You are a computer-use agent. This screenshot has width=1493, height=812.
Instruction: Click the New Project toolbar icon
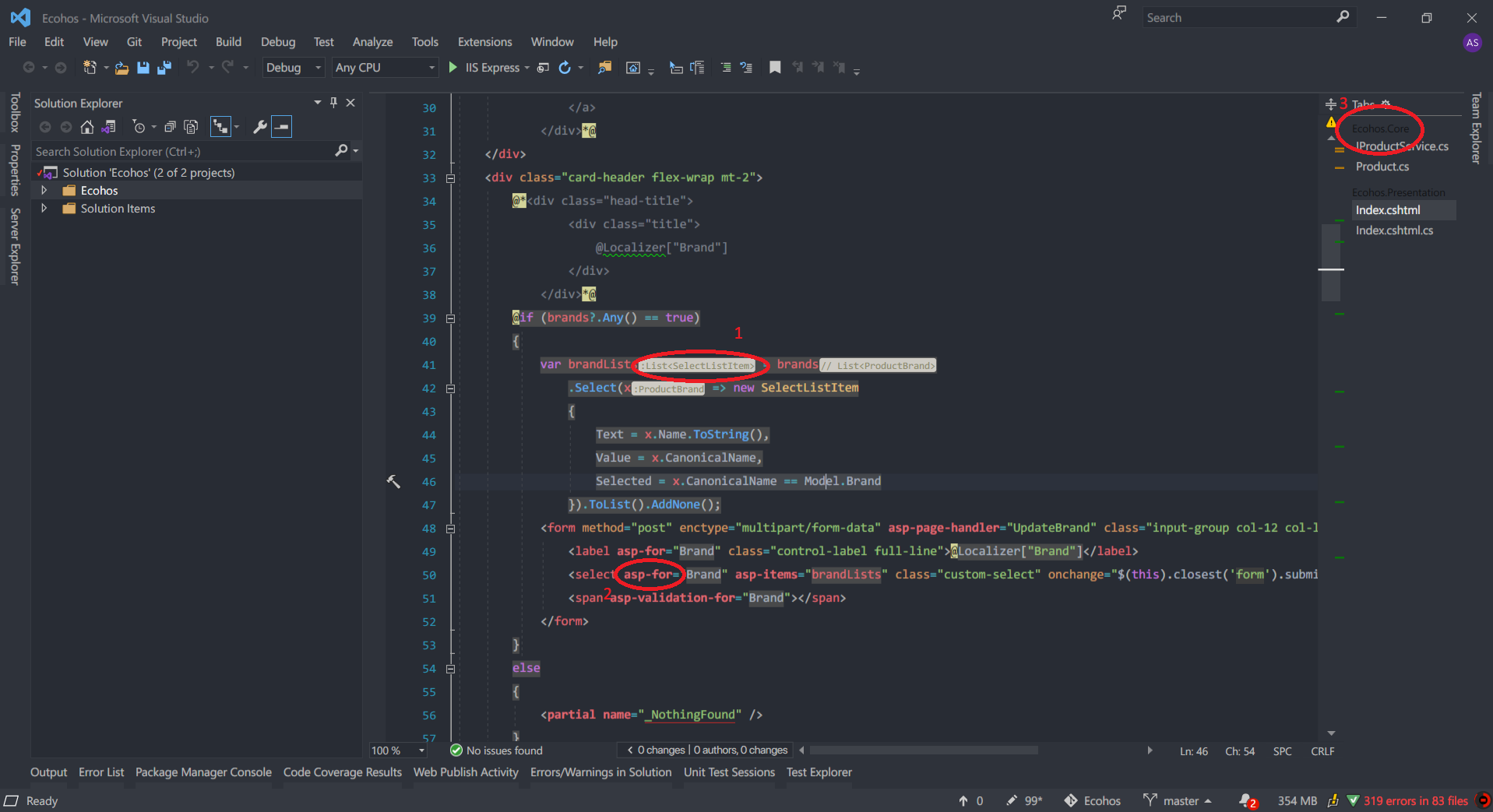[90, 68]
